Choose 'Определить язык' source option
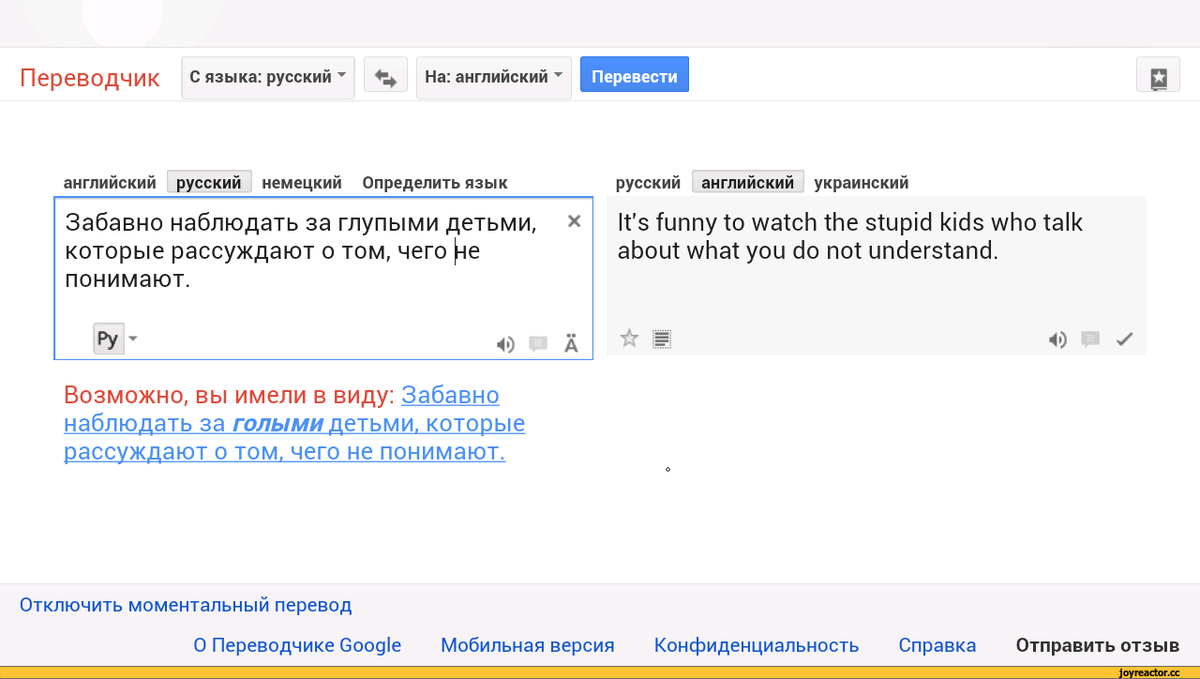 point(435,183)
